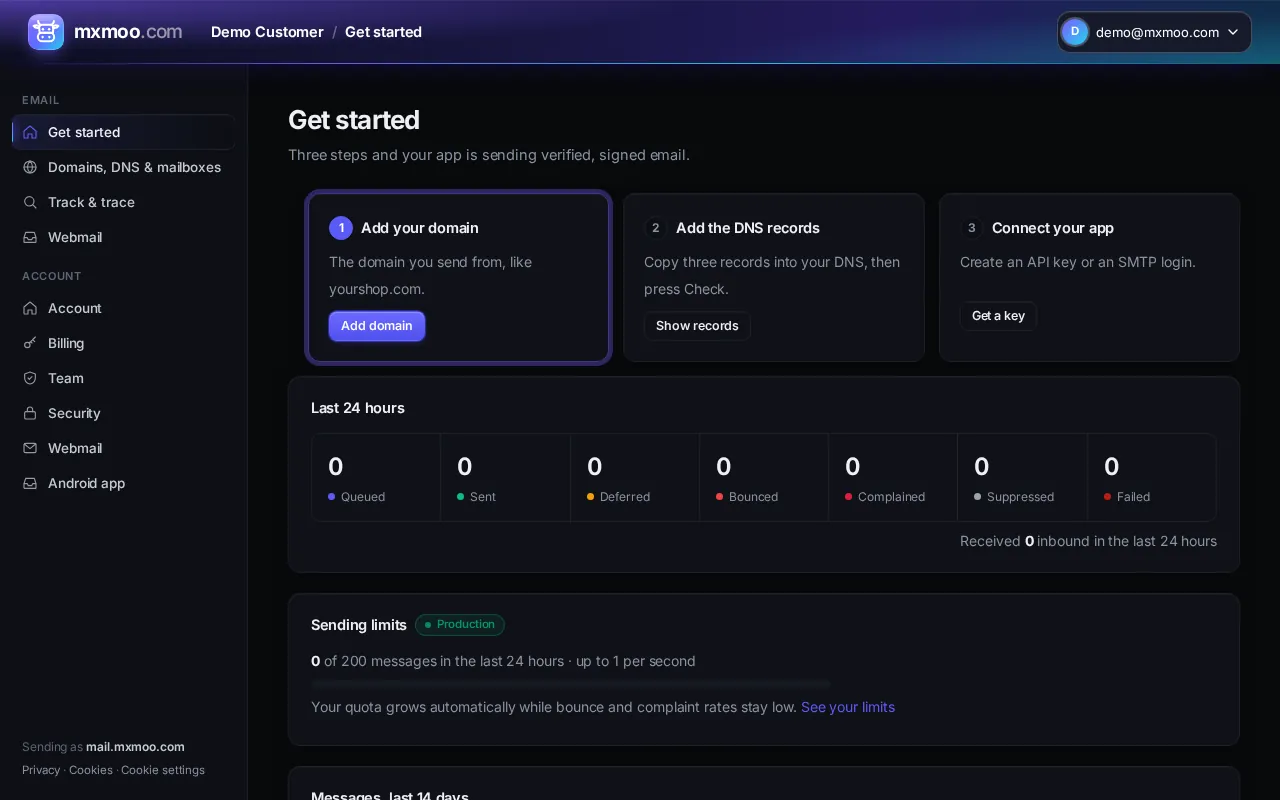
Task: Click the green Production badge
Action: tap(460, 625)
